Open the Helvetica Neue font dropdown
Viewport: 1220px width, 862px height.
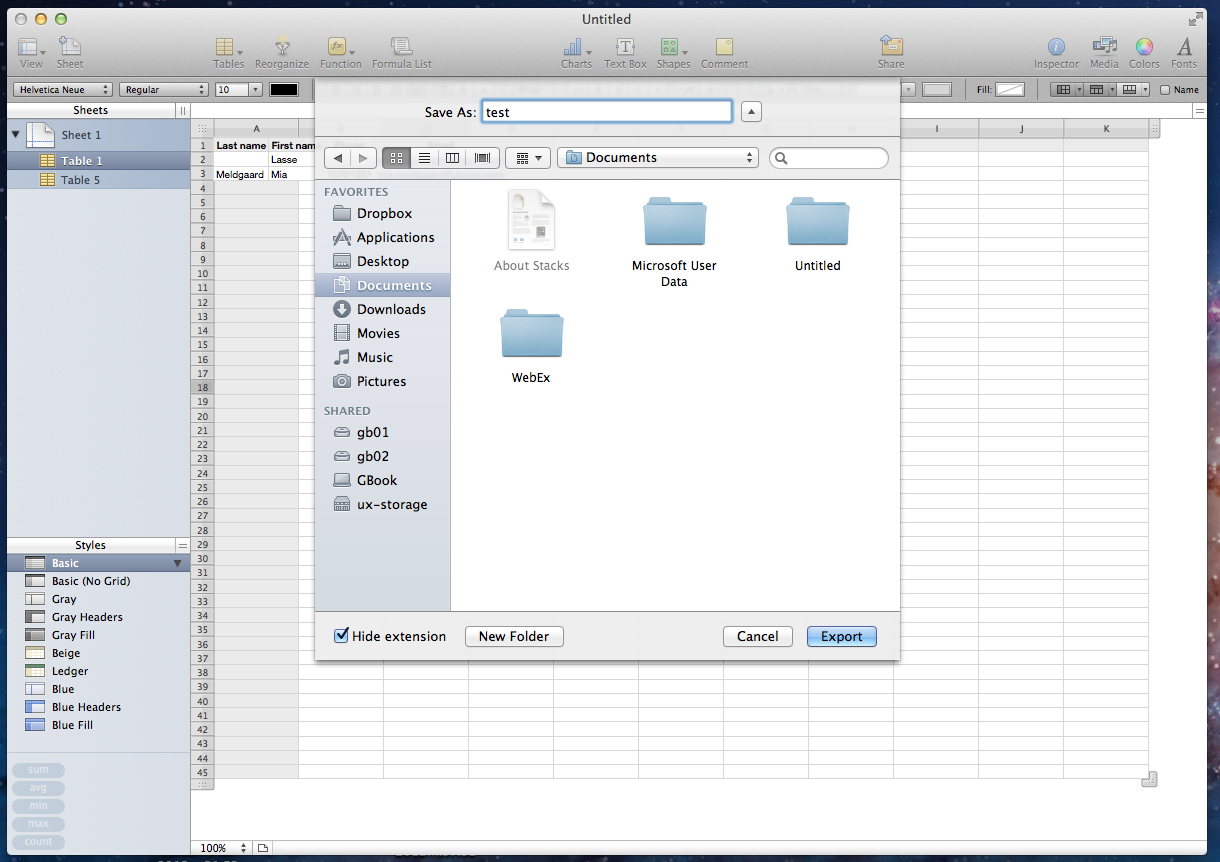click(x=62, y=90)
